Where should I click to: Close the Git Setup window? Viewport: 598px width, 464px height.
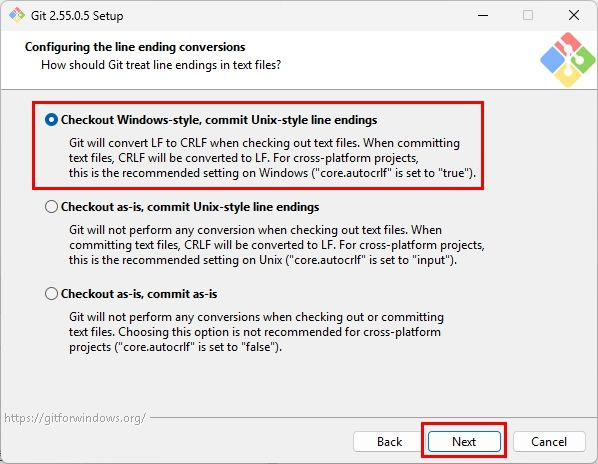coord(574,15)
